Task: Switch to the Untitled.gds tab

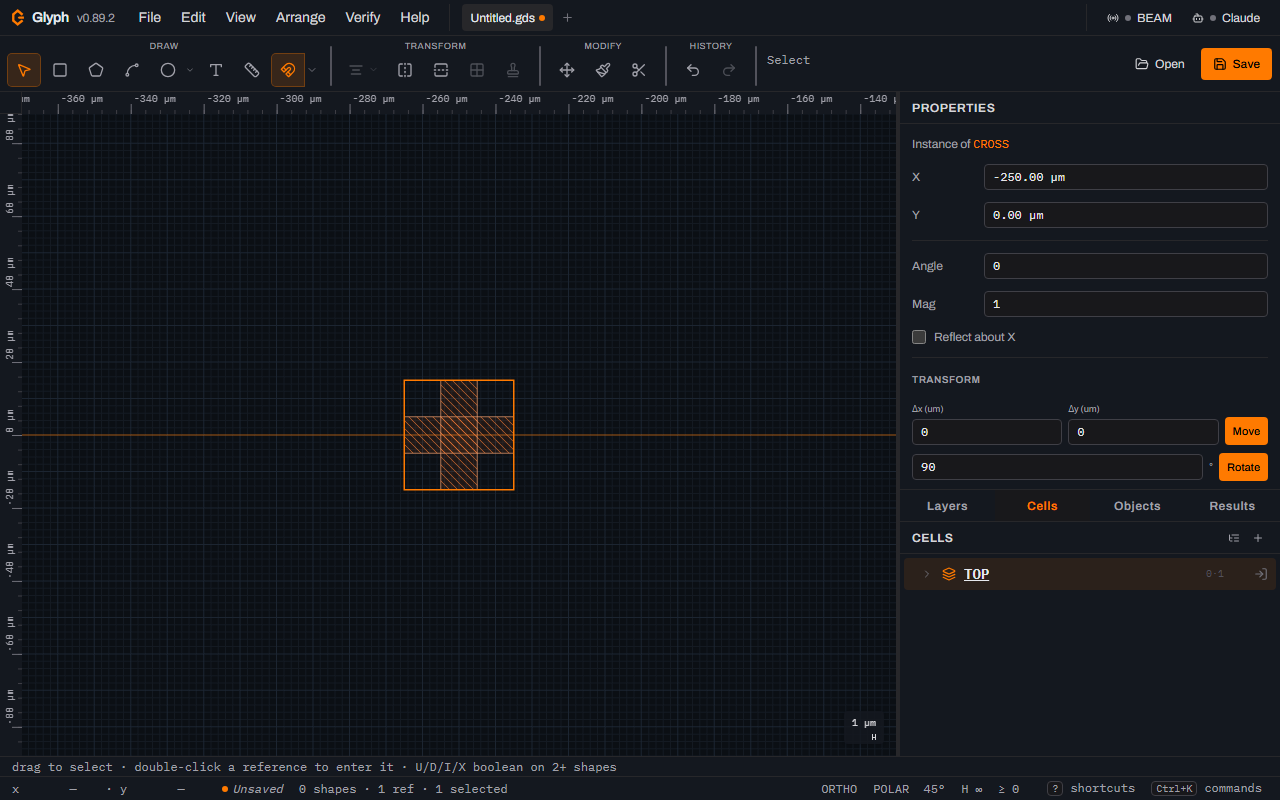Action: (507, 18)
